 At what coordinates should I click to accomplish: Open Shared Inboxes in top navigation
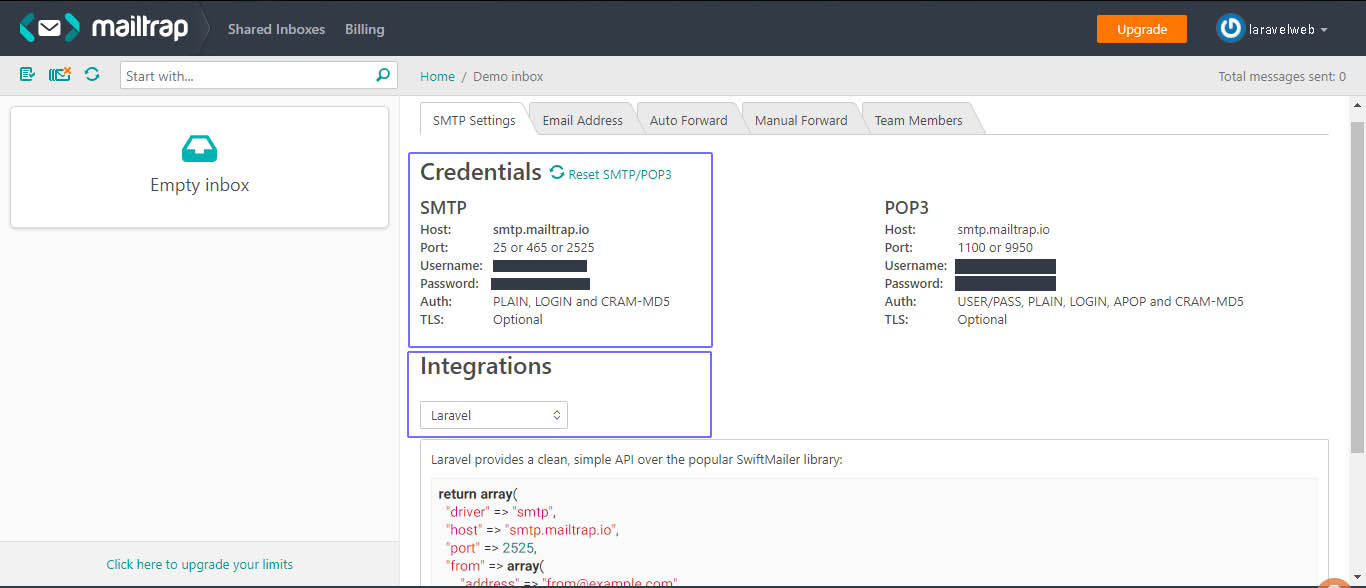point(276,29)
